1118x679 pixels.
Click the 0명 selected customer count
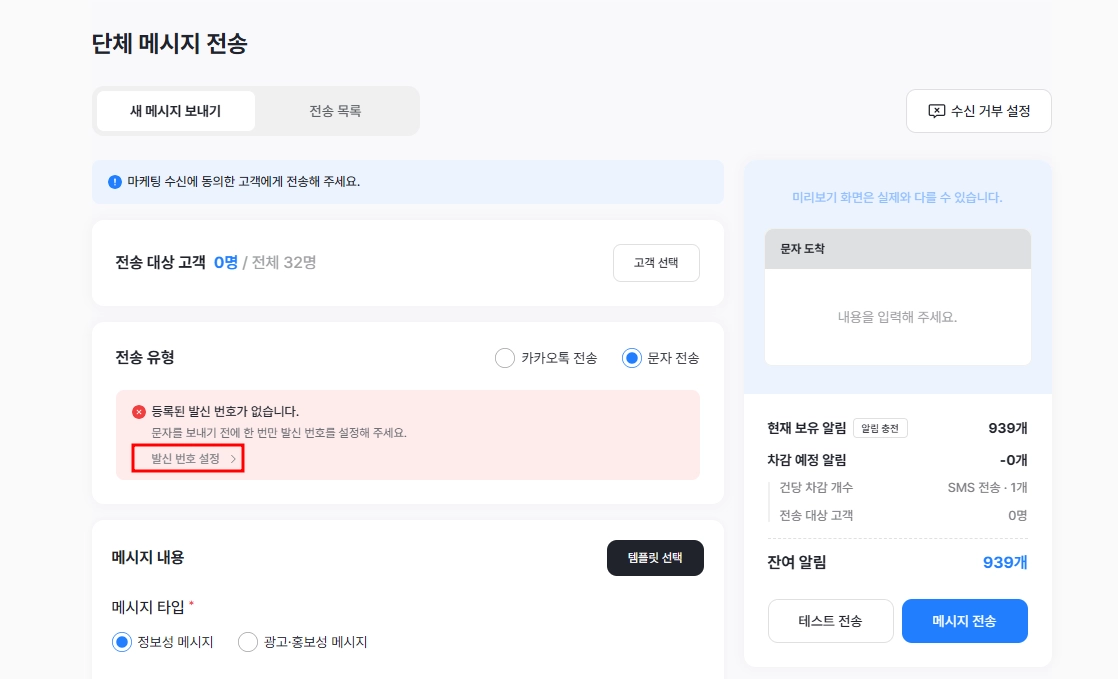click(226, 262)
